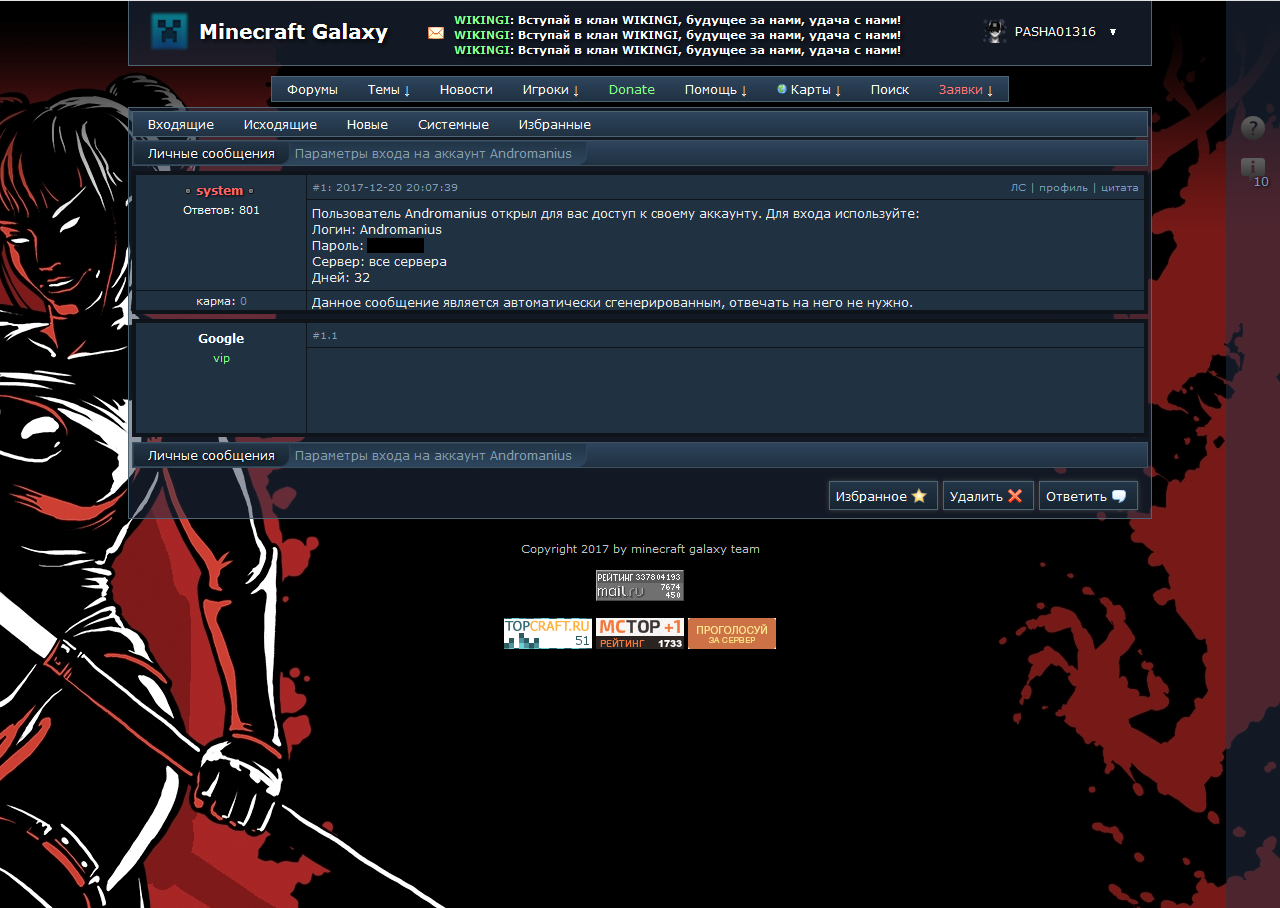
Task: Click the mail.ru rating counter badge
Action: 640,585
